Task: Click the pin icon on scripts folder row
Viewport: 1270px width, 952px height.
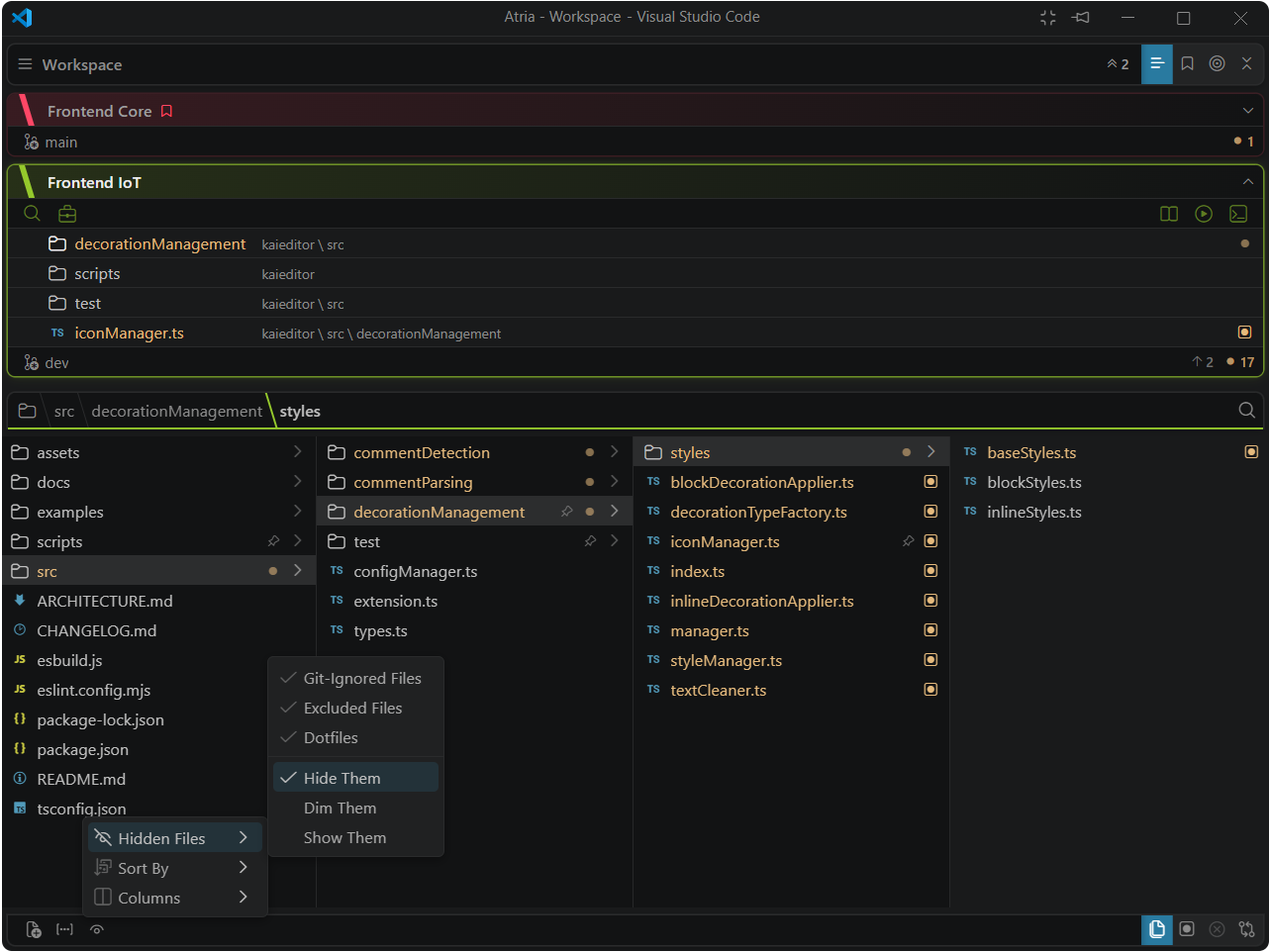Action: click(273, 541)
